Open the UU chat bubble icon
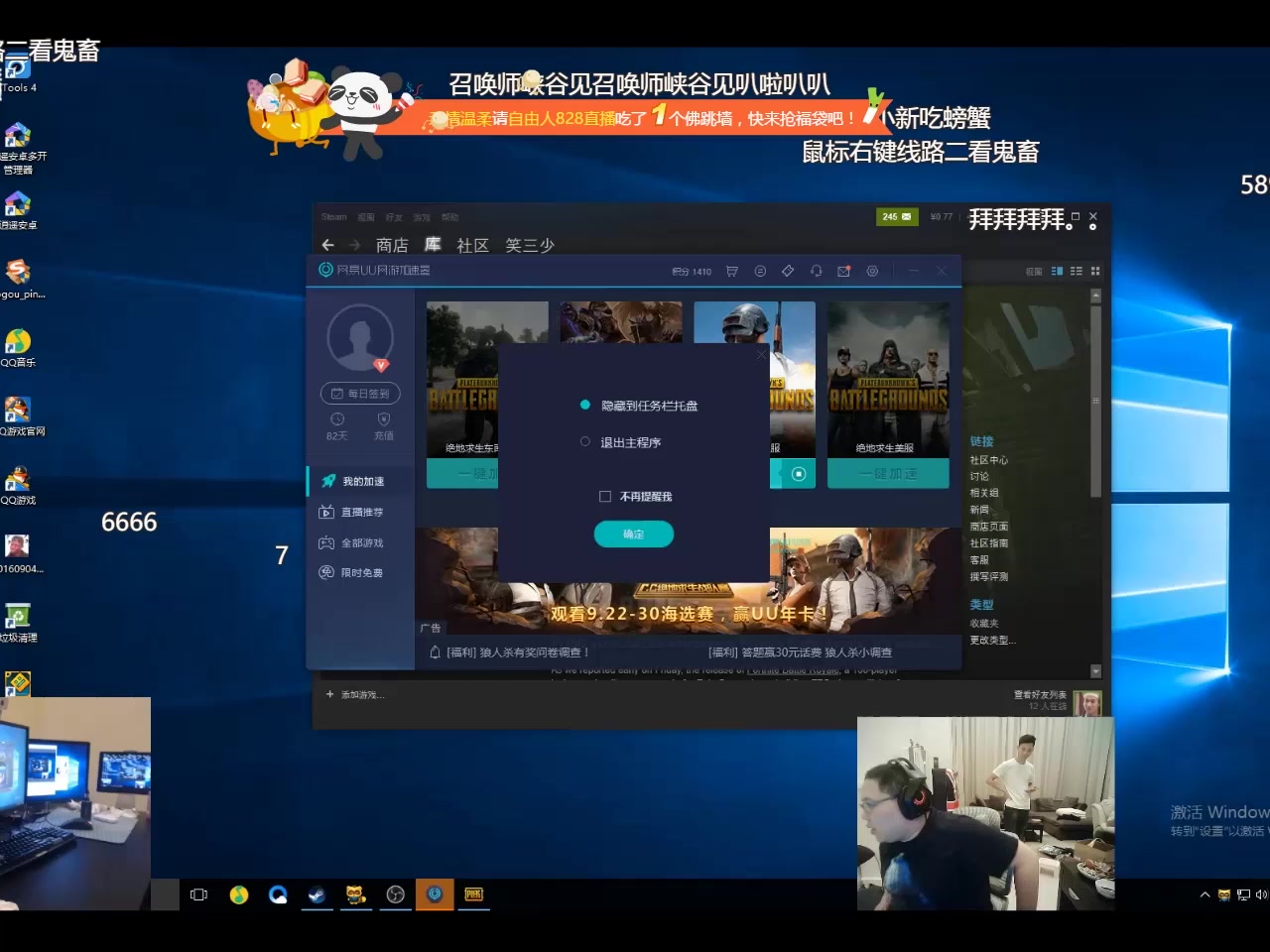This screenshot has width=1270, height=952. coord(760,271)
